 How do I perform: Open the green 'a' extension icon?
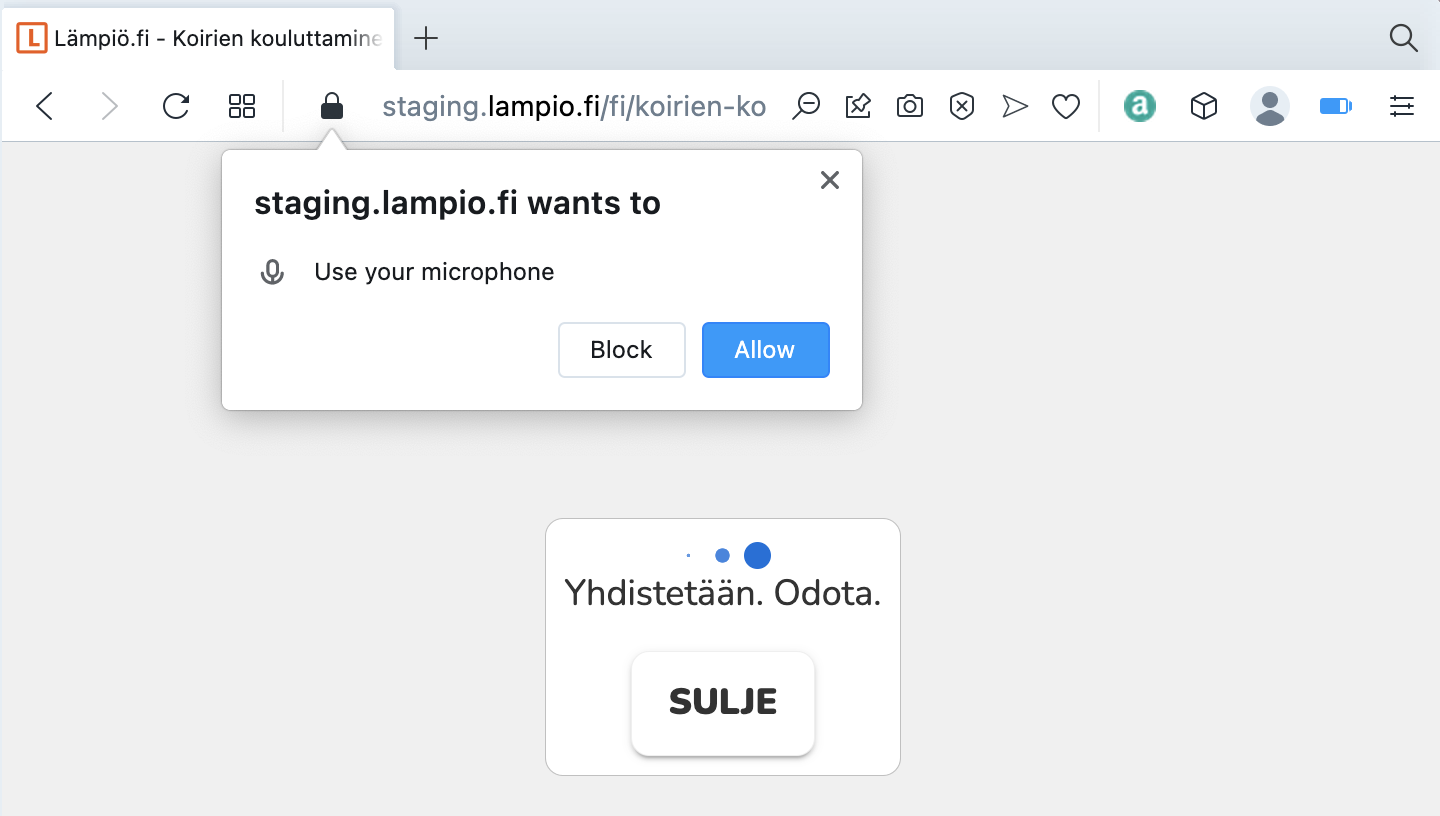click(x=1140, y=106)
